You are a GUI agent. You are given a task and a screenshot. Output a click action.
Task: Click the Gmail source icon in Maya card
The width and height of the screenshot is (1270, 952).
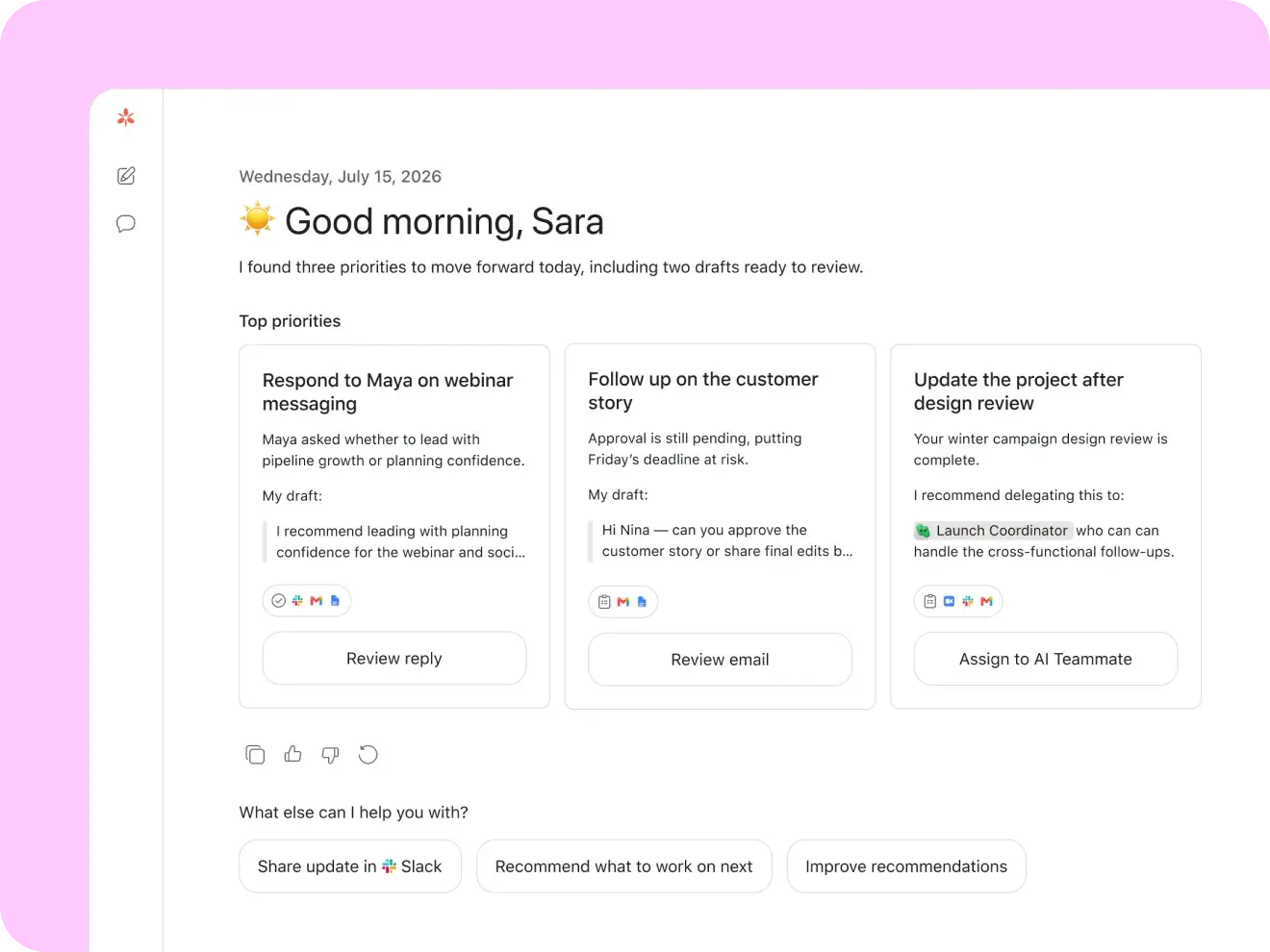(x=316, y=601)
